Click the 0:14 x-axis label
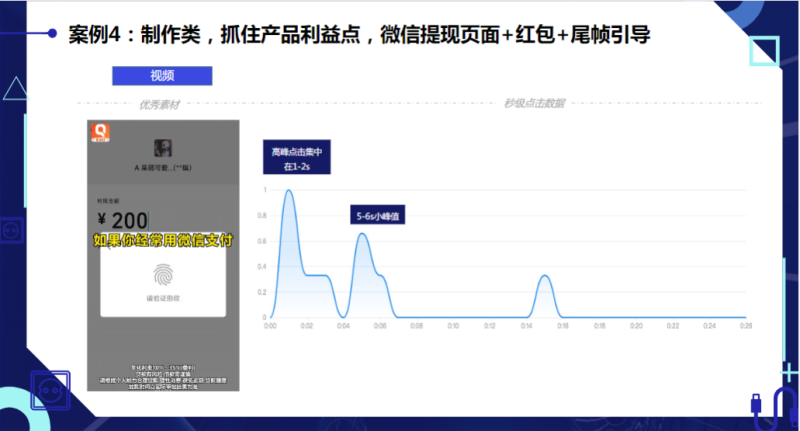The width and height of the screenshot is (800, 431). [x=527, y=326]
